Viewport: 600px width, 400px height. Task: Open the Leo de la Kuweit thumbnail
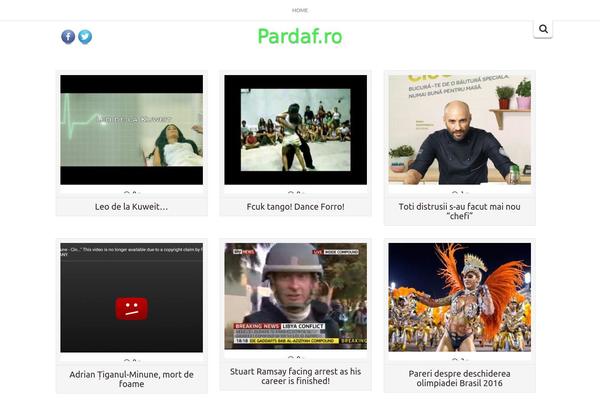[x=132, y=130]
